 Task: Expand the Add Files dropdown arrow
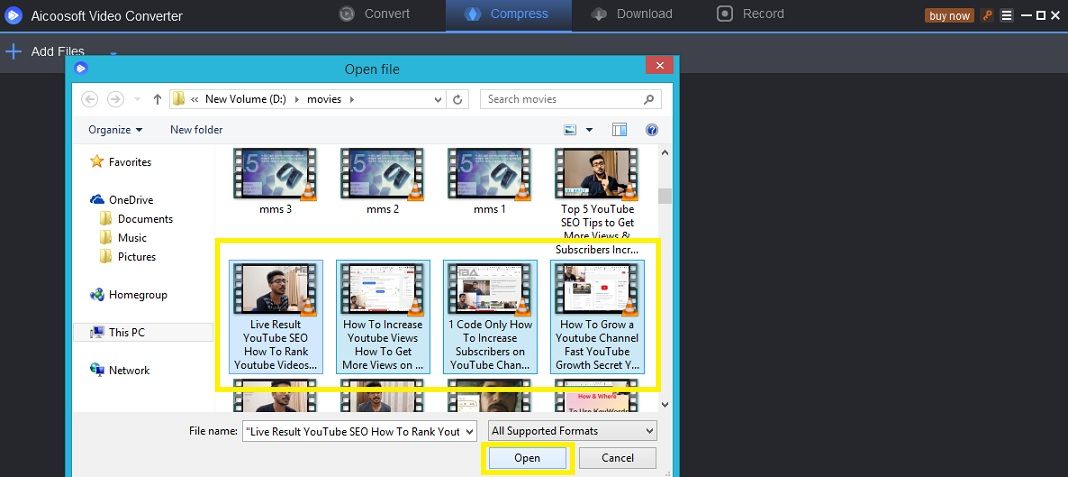[x=113, y=53]
